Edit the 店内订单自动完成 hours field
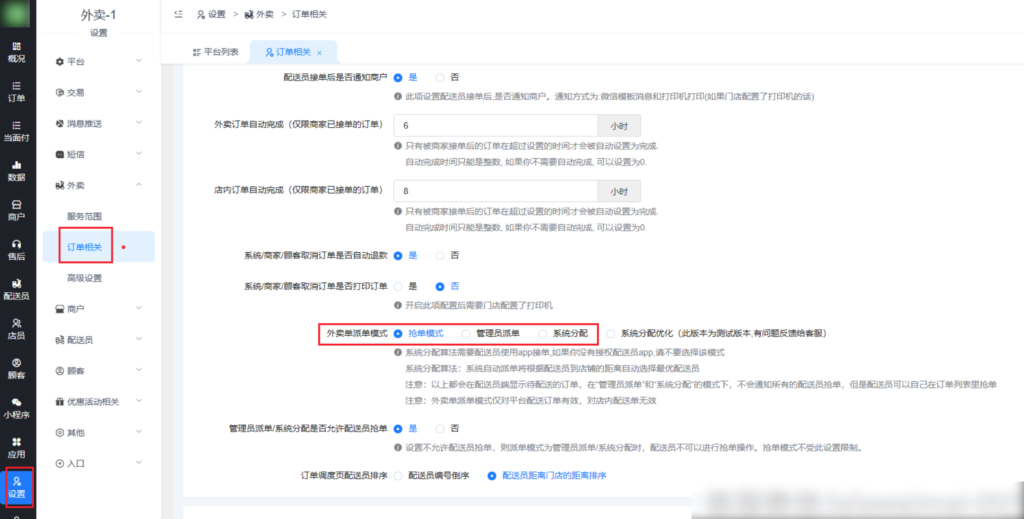This screenshot has height=519, width=1024. pos(495,191)
